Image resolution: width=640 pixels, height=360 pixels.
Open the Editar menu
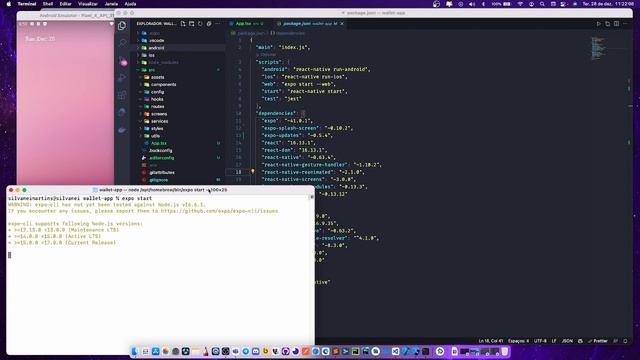[65, 4]
